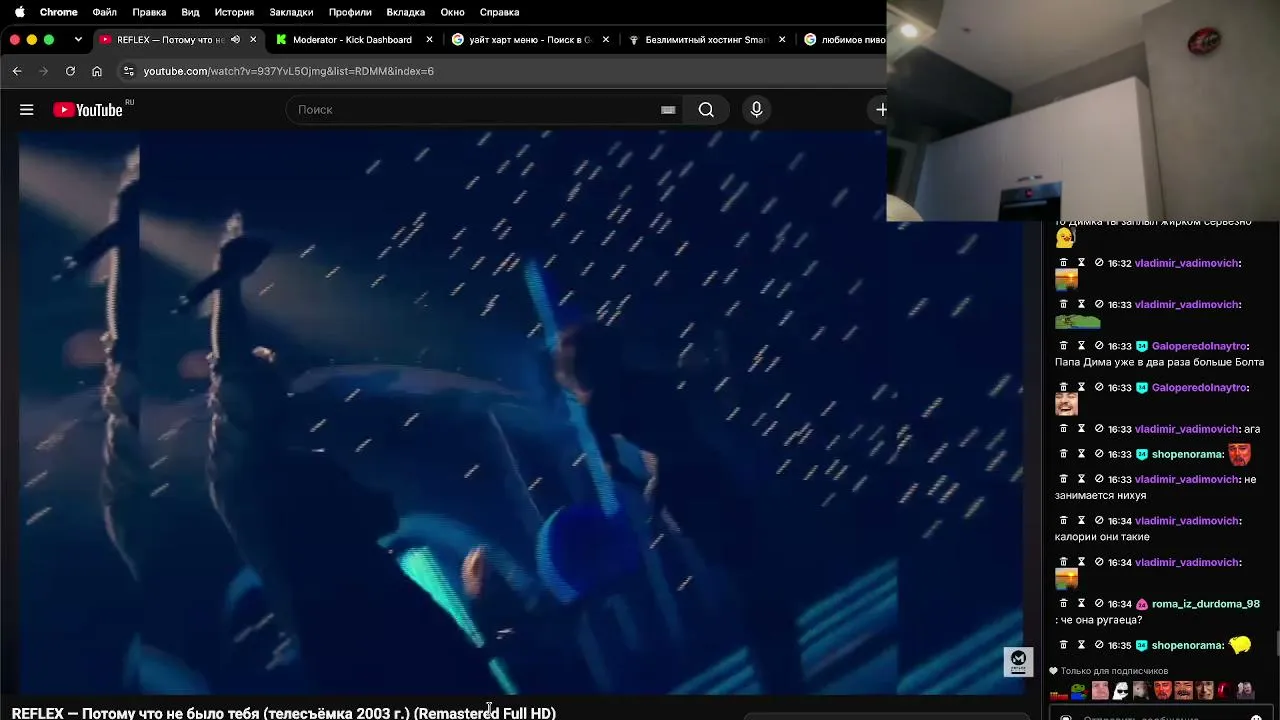The image size is (1280, 720).
Task: Delete the 'ага' chat message
Action: 1063,429
